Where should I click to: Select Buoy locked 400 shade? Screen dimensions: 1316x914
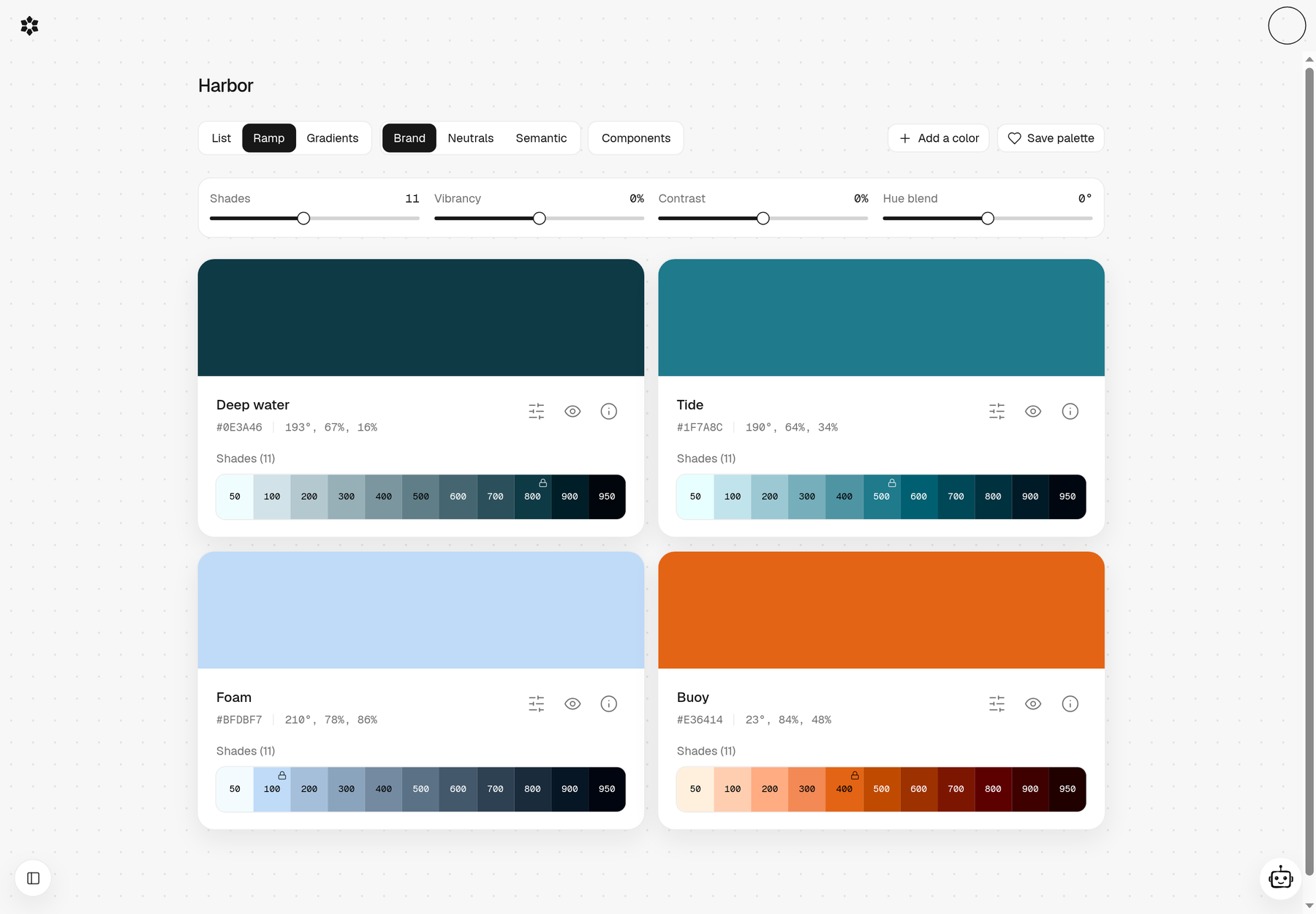(844, 790)
